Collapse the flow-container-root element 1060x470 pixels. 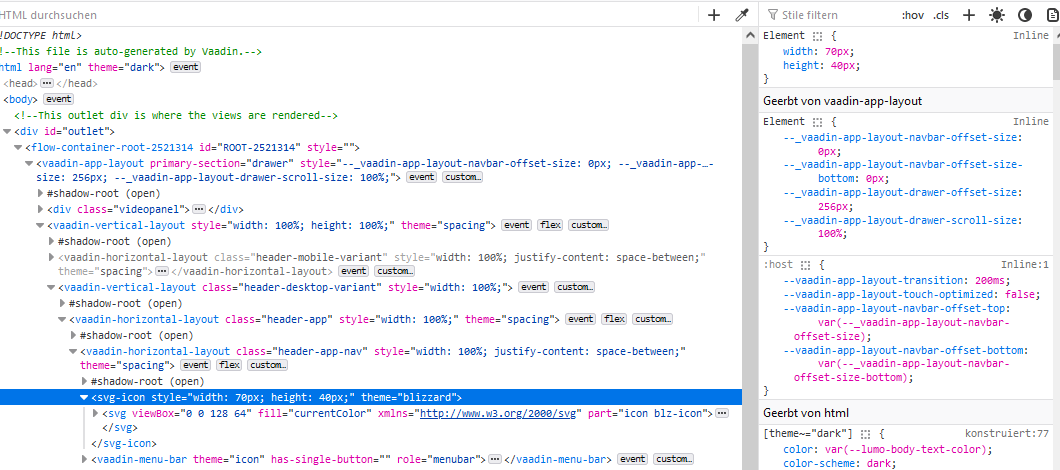(x=18, y=147)
